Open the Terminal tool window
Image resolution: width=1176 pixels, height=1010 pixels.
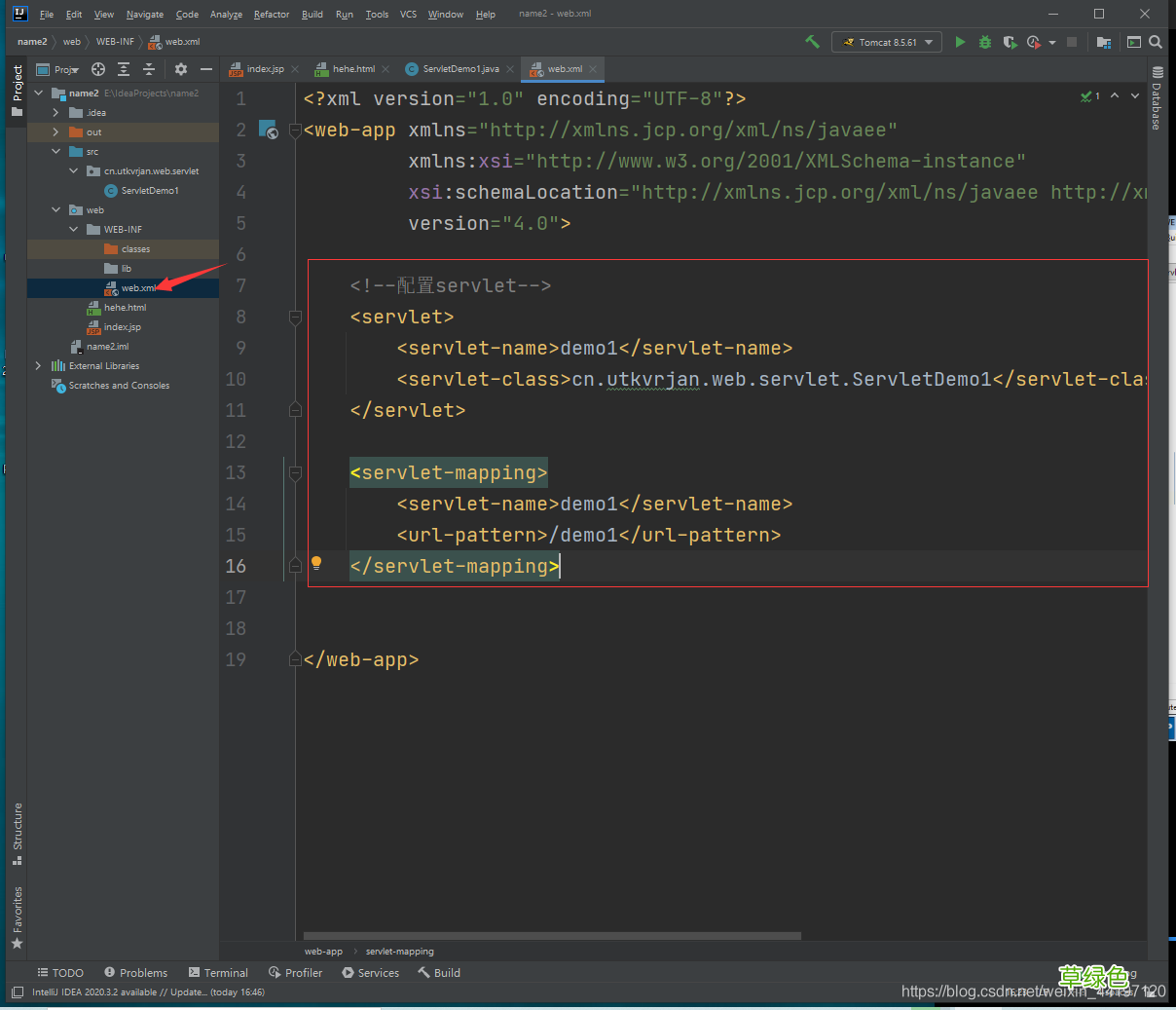pos(218,973)
